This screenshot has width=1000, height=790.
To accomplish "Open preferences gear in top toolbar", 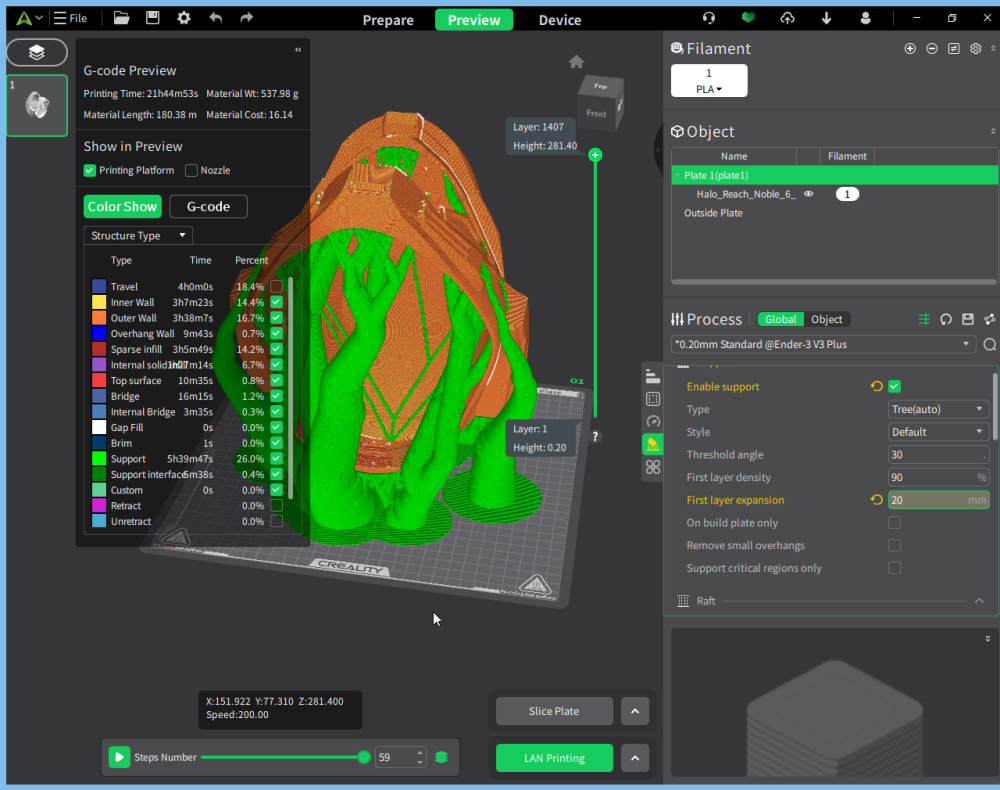I will pyautogui.click(x=184, y=18).
